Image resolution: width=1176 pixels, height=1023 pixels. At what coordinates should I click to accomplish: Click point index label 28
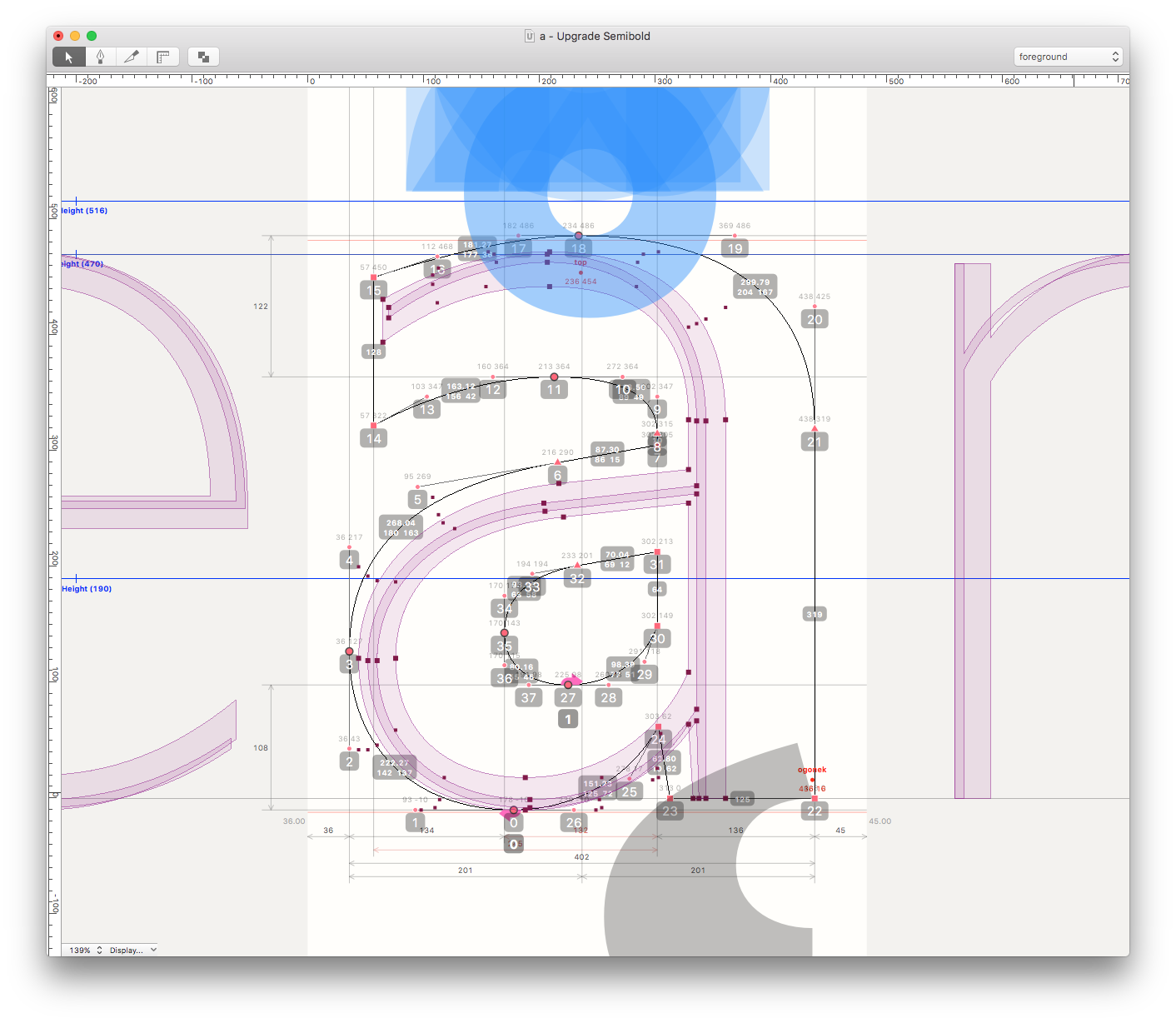click(609, 697)
